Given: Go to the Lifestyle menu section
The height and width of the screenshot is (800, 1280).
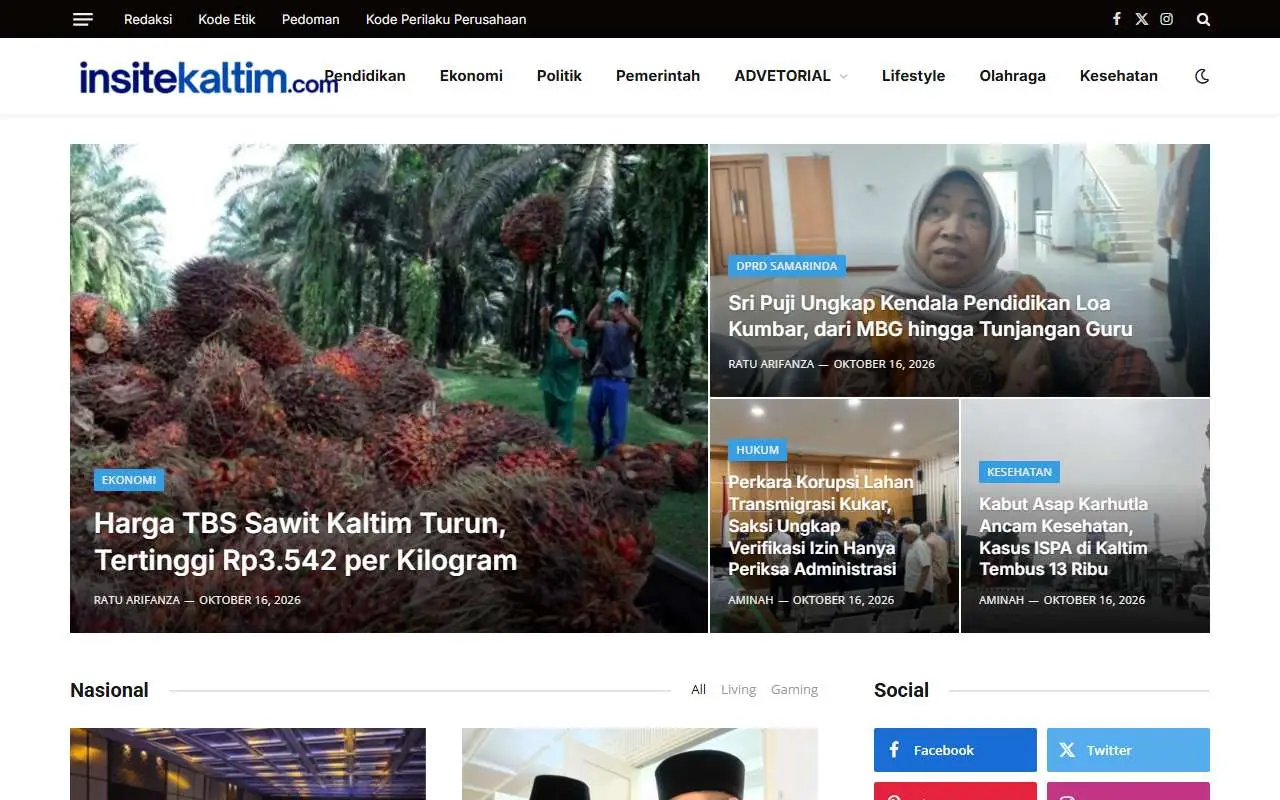Looking at the screenshot, I should (913, 76).
